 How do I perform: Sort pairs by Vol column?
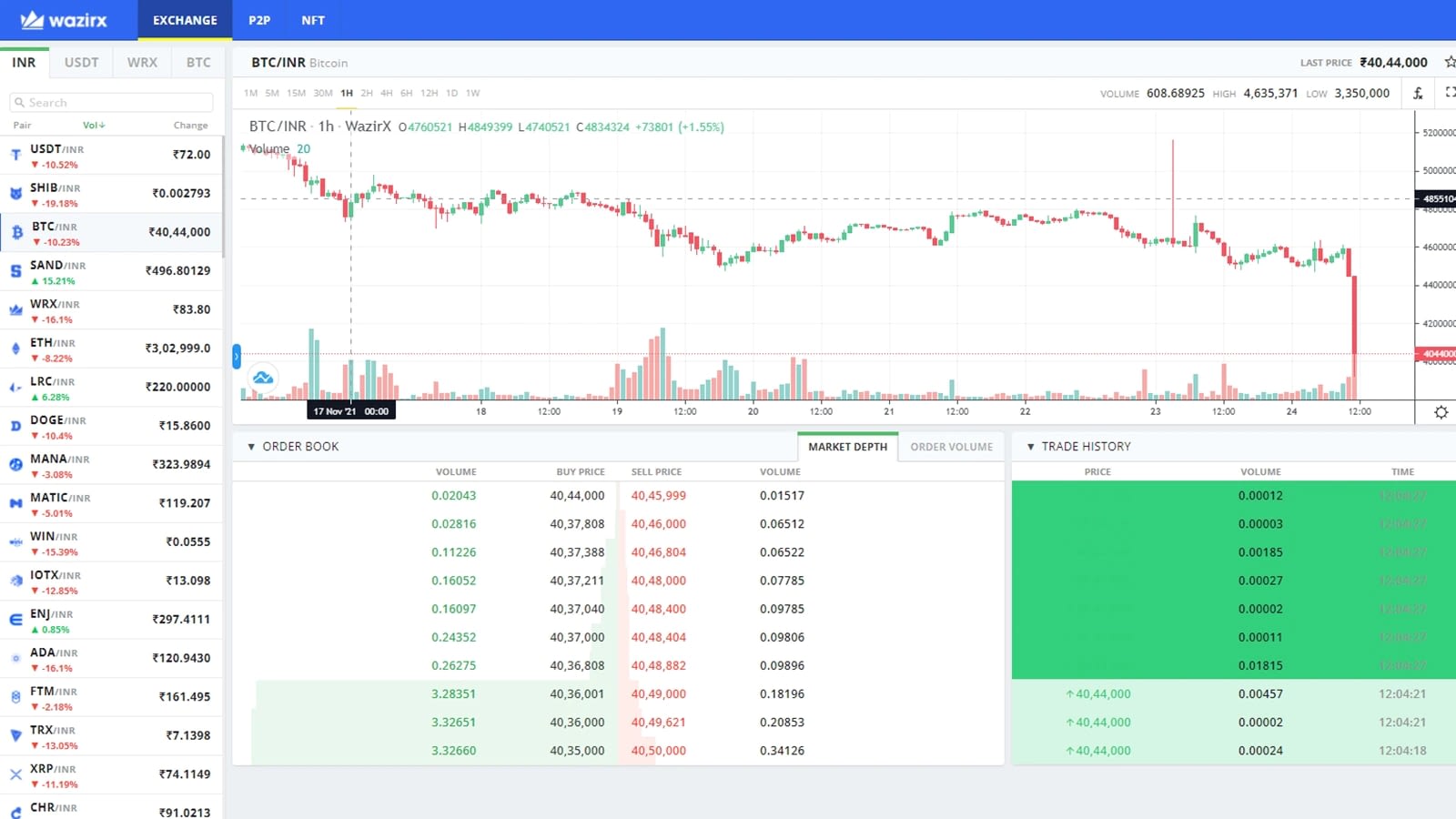coord(94,126)
